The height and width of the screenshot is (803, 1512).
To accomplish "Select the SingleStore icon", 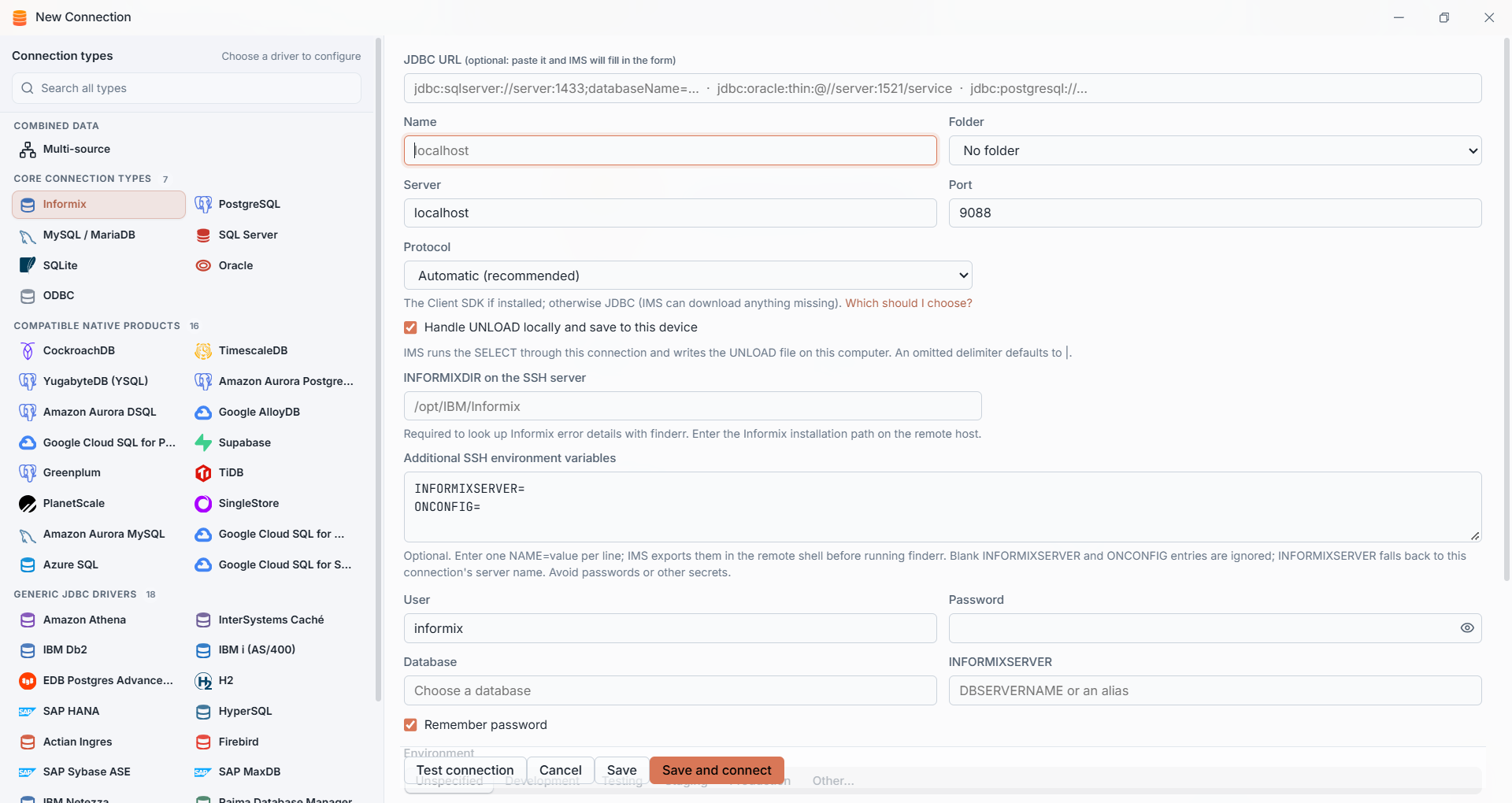I will 203,504.
